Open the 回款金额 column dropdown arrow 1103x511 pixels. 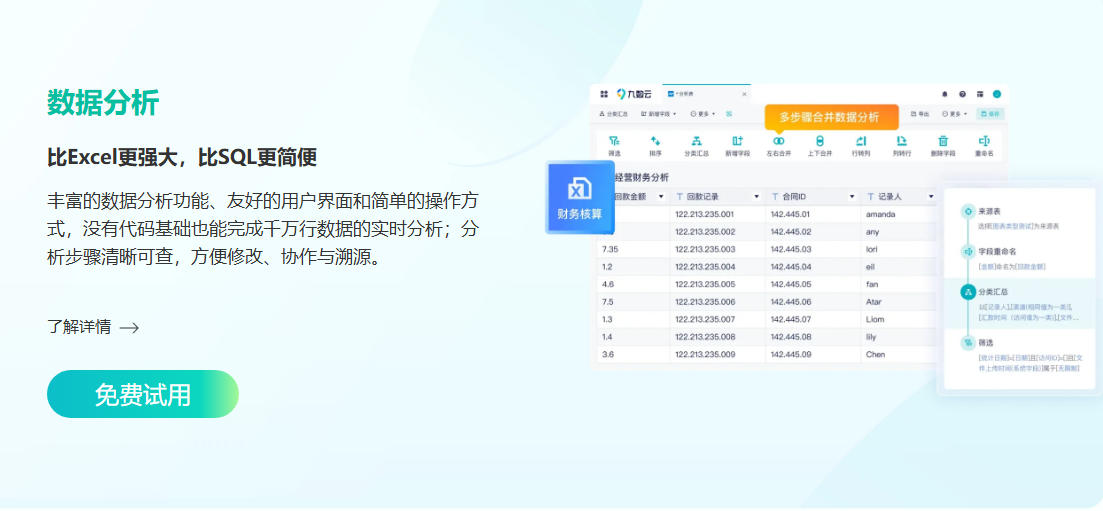pos(661,196)
